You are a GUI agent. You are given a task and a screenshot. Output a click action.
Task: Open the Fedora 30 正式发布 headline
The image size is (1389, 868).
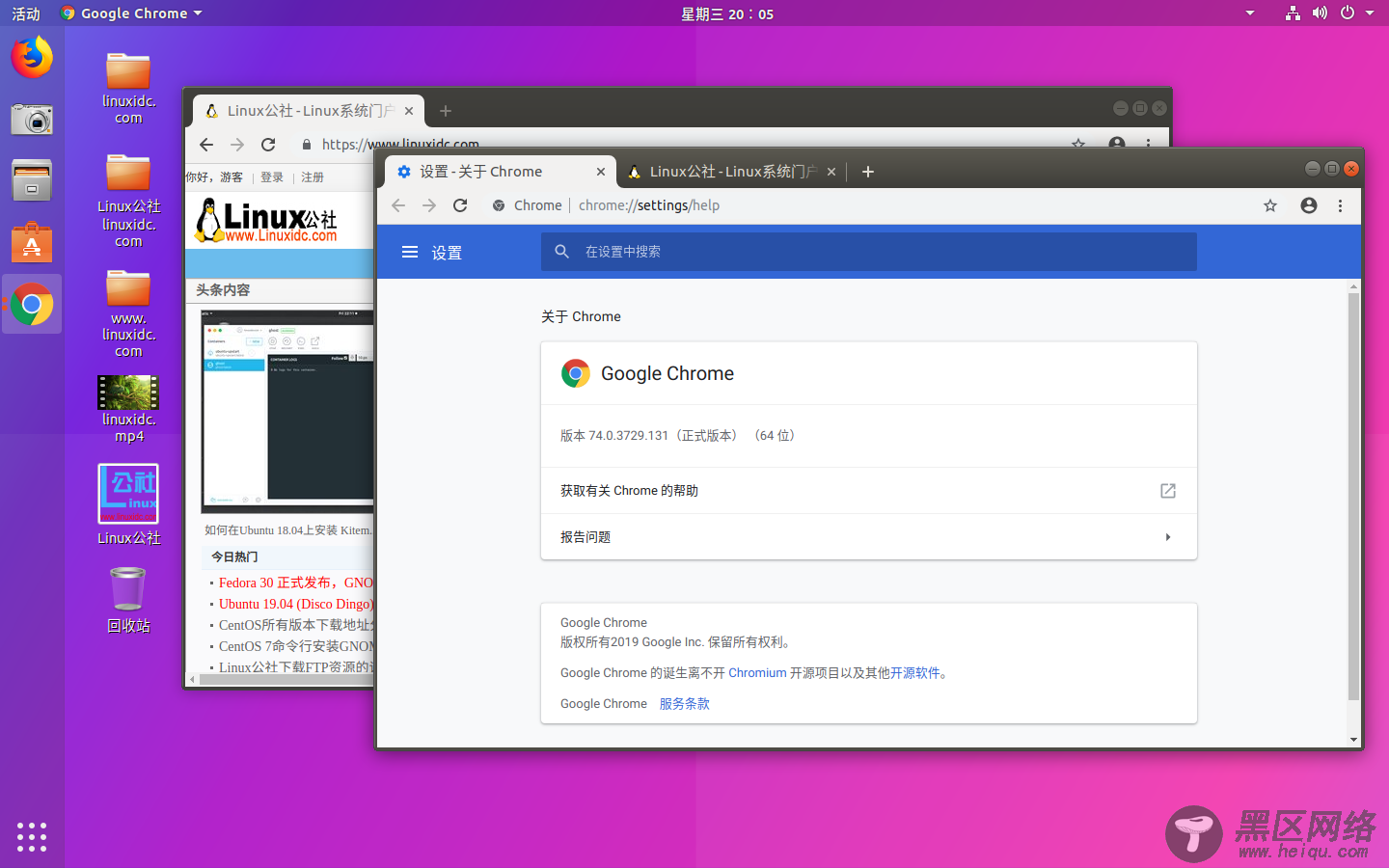coord(295,583)
